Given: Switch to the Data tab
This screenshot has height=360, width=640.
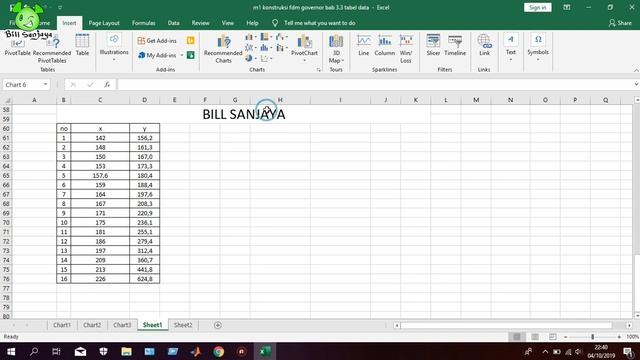Looking at the screenshot, I should pos(173,23).
